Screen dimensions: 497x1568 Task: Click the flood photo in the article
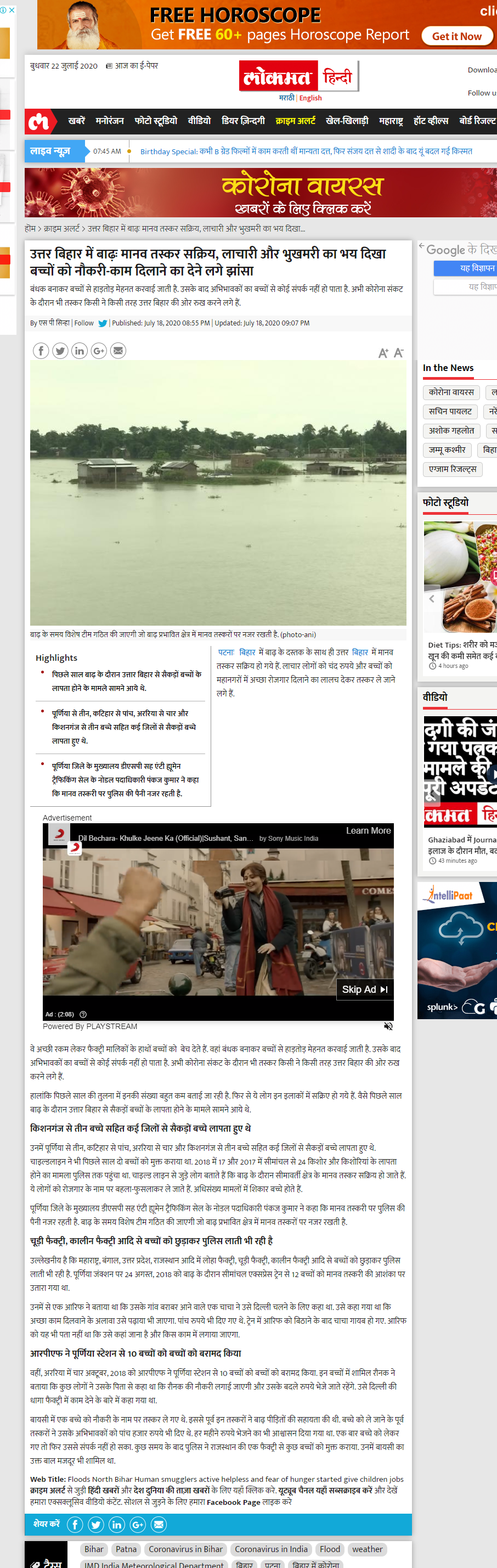218,493
